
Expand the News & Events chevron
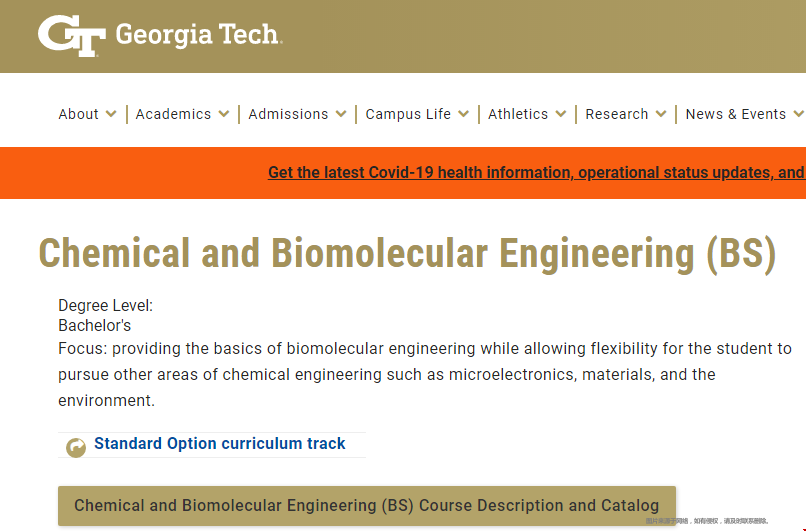pos(799,114)
